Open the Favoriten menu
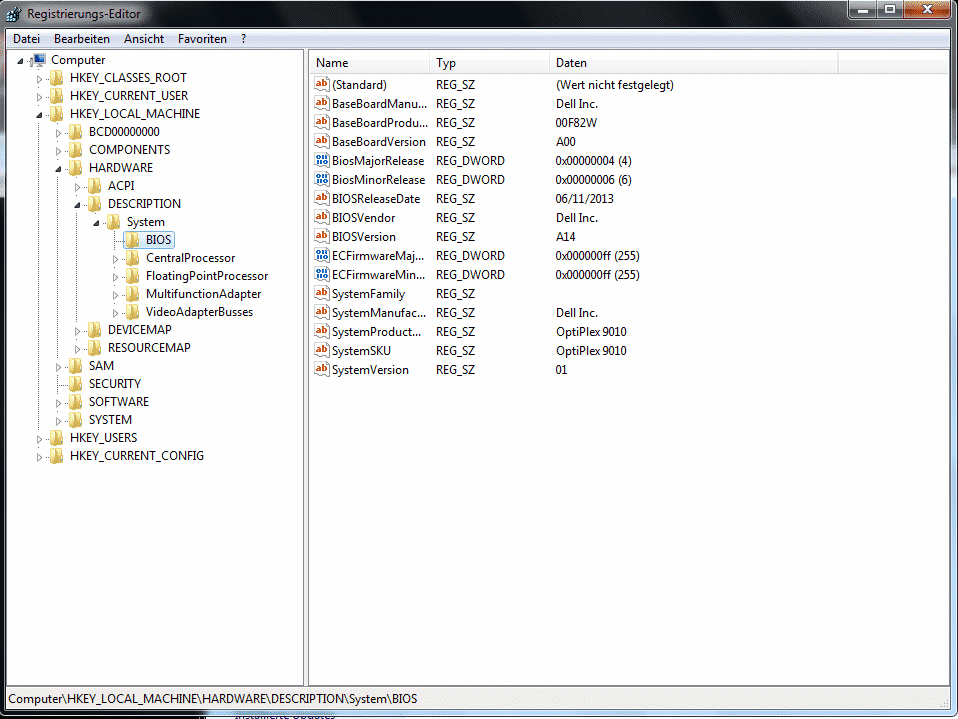The image size is (958, 719). click(x=202, y=38)
